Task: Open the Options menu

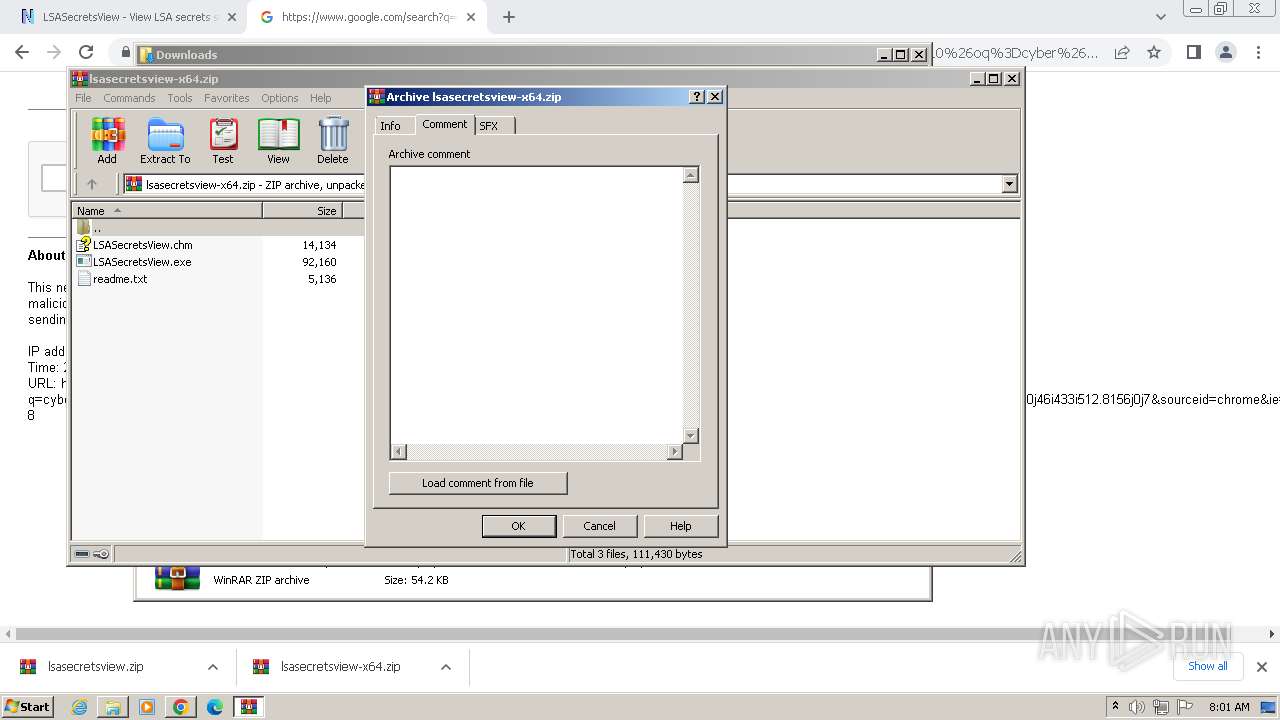Action: [280, 98]
